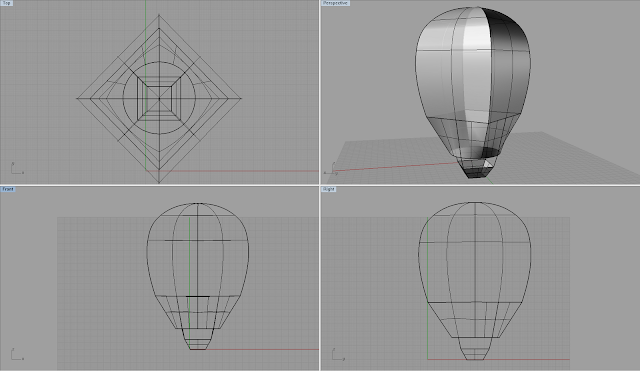Screen dimensions: 640x371
Task: Click the Right viewport title label
Action: 329,189
